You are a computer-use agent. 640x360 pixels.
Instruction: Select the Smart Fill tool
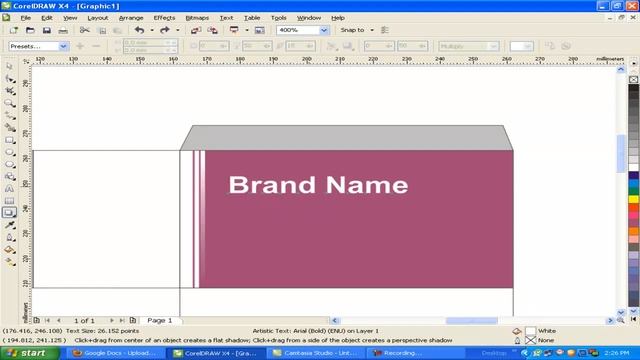pyautogui.click(x=10, y=128)
